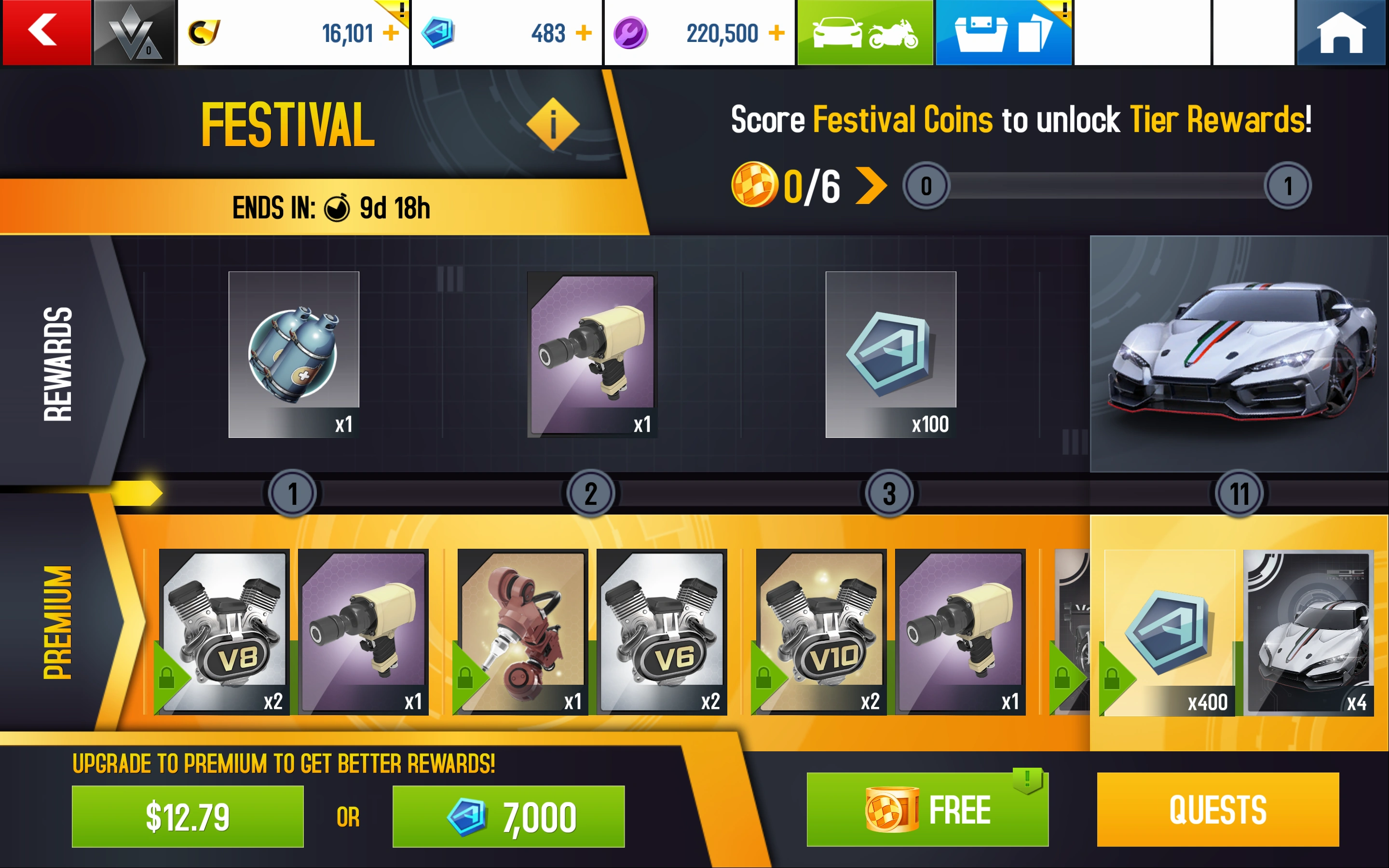The height and width of the screenshot is (868, 1389).
Task: Add trade coins with the plus icon
Action: click(776, 33)
